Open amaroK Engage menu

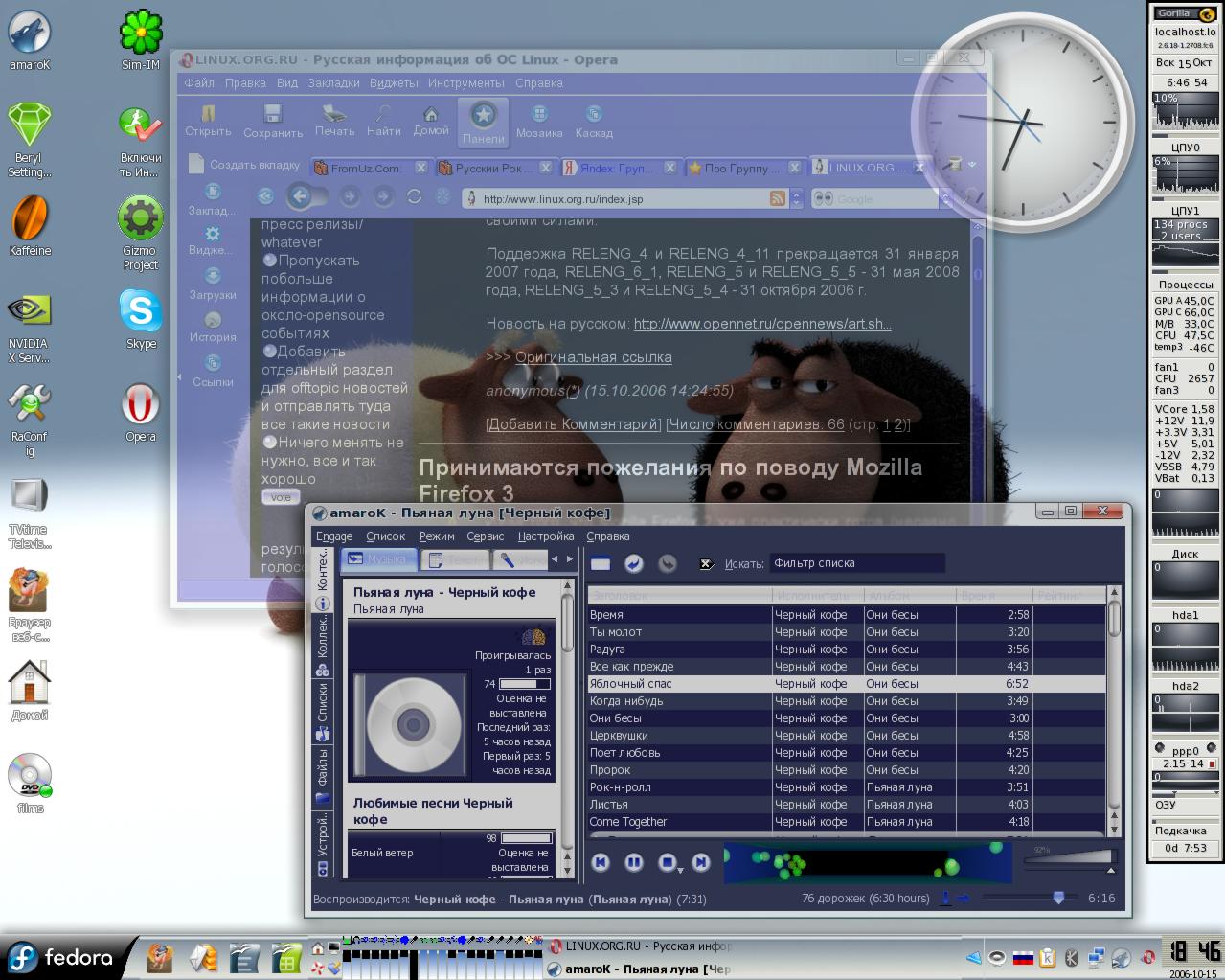click(x=334, y=536)
